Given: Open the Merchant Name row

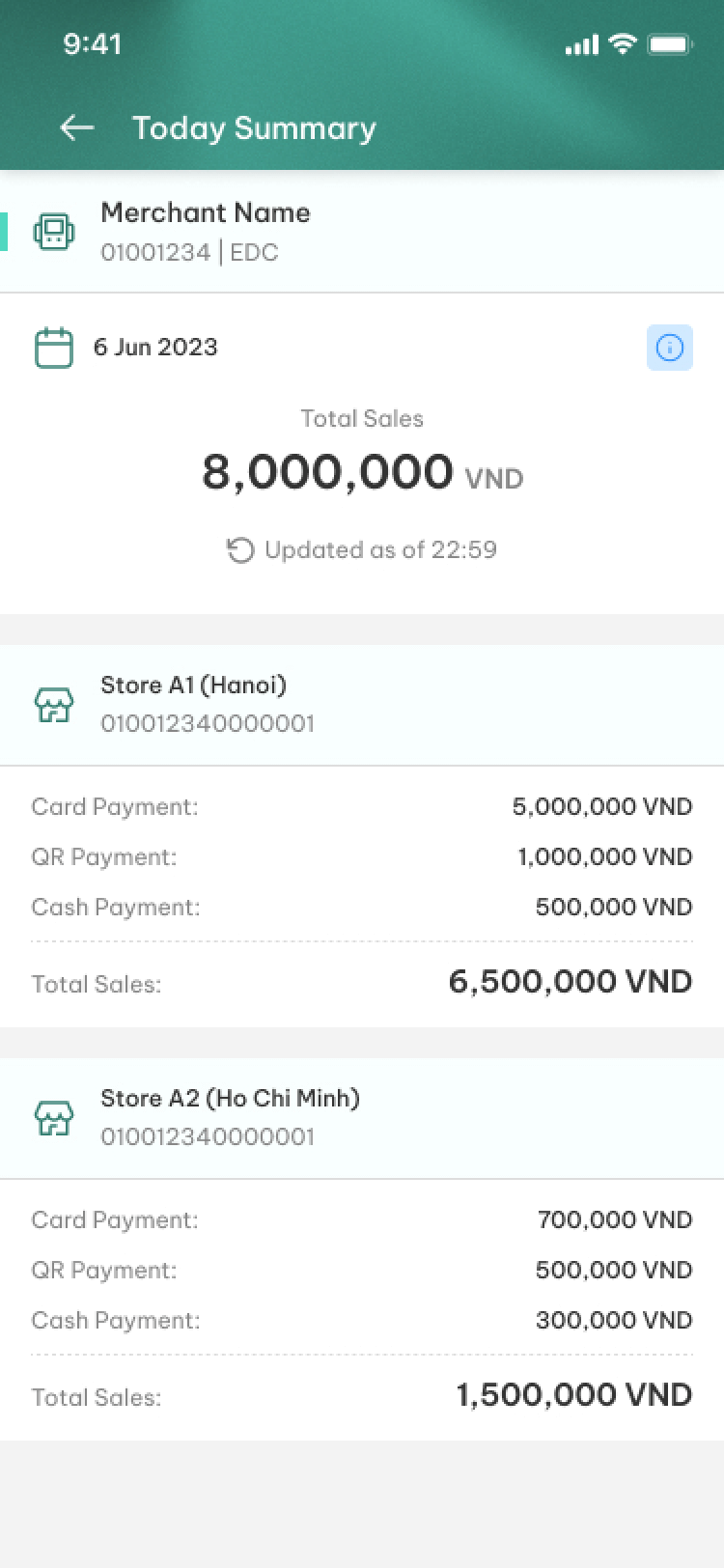Looking at the screenshot, I should click(362, 232).
